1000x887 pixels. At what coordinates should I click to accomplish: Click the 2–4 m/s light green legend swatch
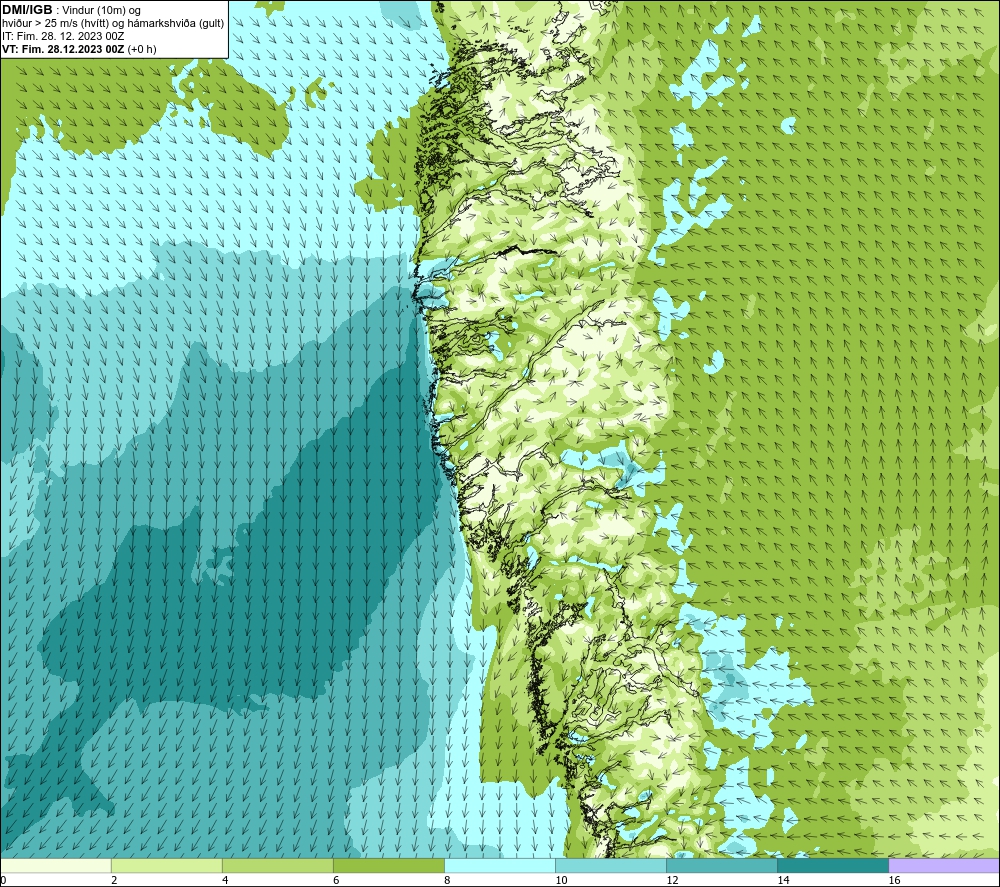[167, 865]
